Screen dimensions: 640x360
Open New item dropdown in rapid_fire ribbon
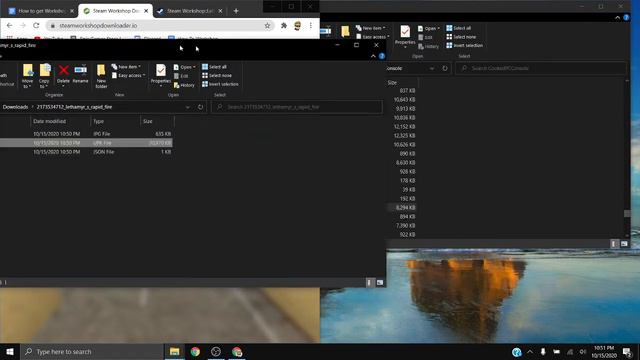126,67
